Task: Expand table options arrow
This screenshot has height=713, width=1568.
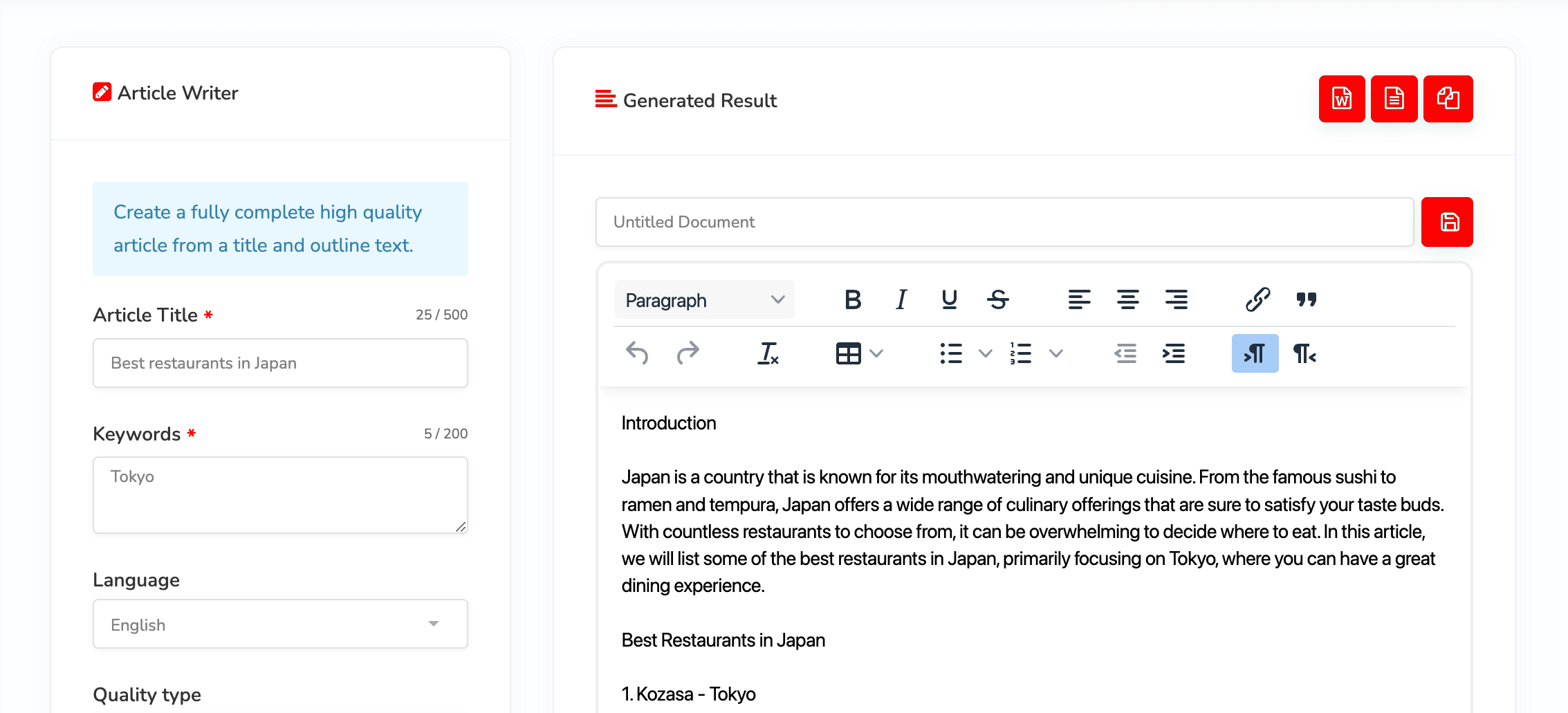Action: pos(876,353)
